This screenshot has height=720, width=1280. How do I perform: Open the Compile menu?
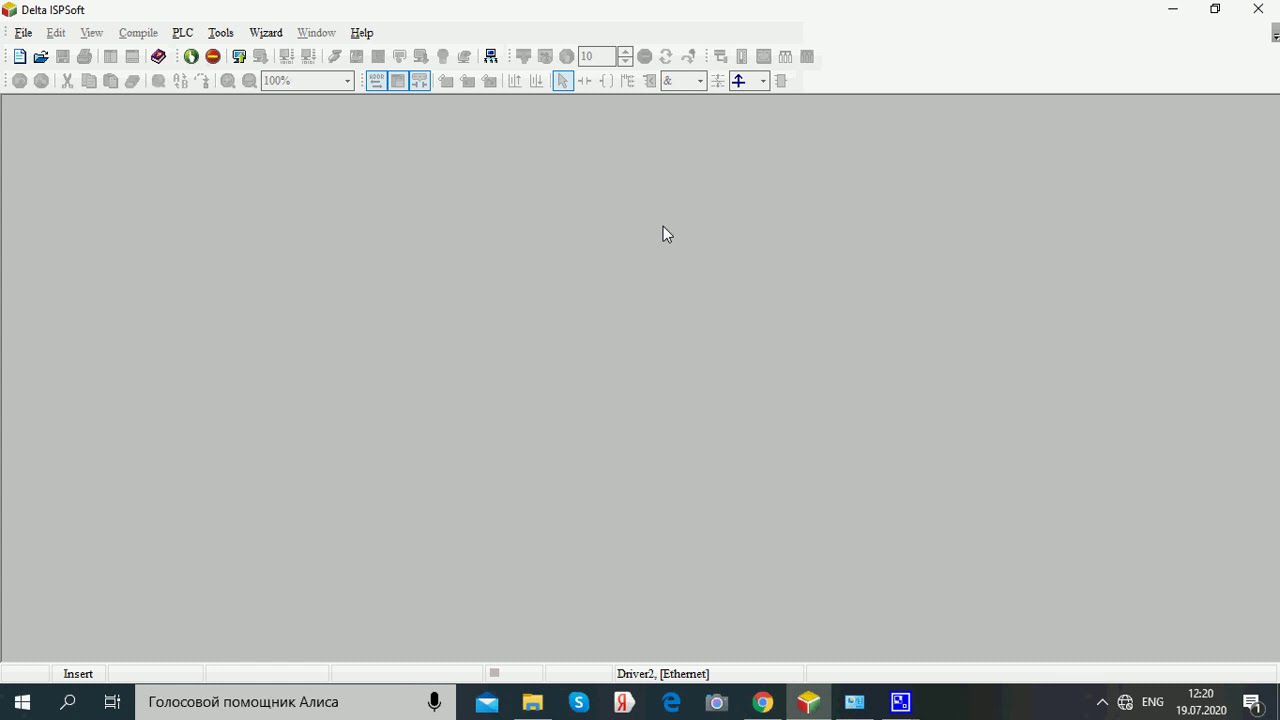pos(138,33)
